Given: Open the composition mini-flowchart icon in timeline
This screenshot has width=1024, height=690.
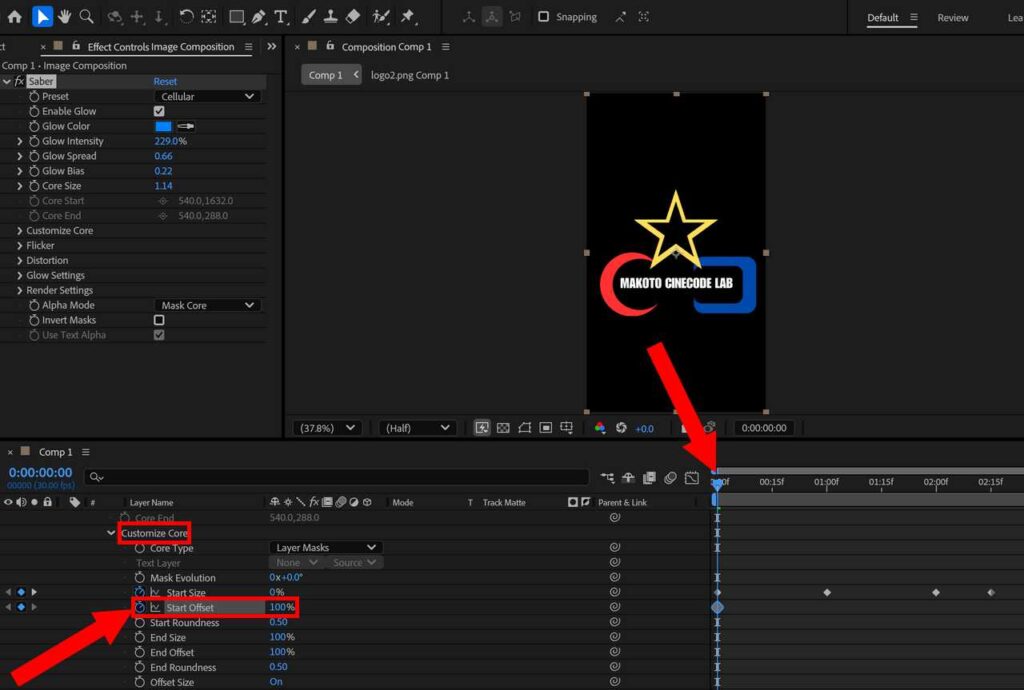Looking at the screenshot, I should point(607,478).
